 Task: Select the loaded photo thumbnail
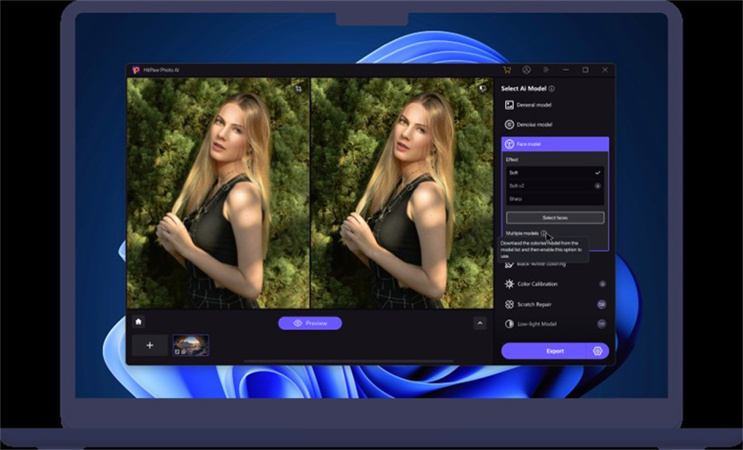(190, 345)
